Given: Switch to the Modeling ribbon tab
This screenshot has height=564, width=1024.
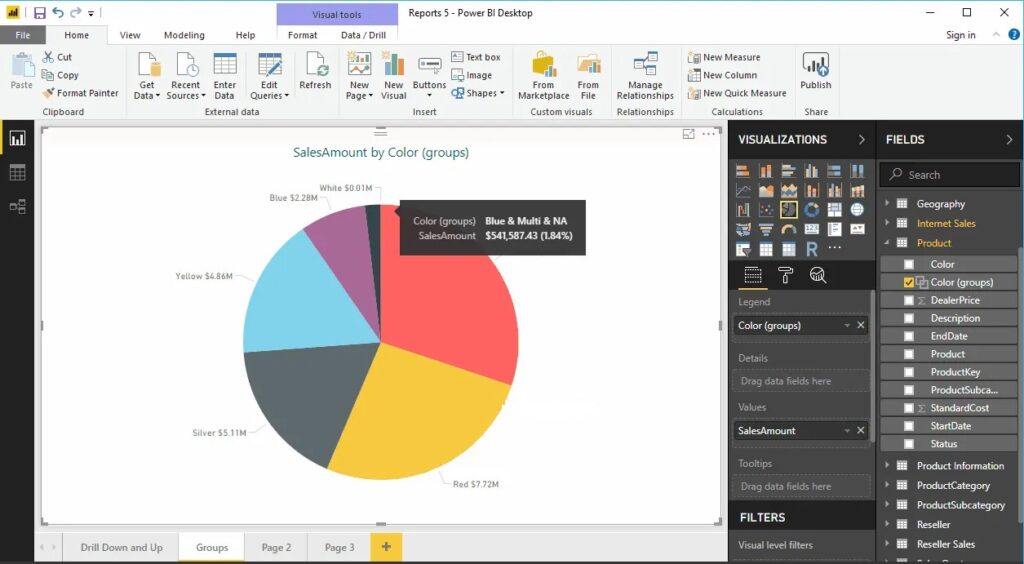Looking at the screenshot, I should pyautogui.click(x=184, y=35).
